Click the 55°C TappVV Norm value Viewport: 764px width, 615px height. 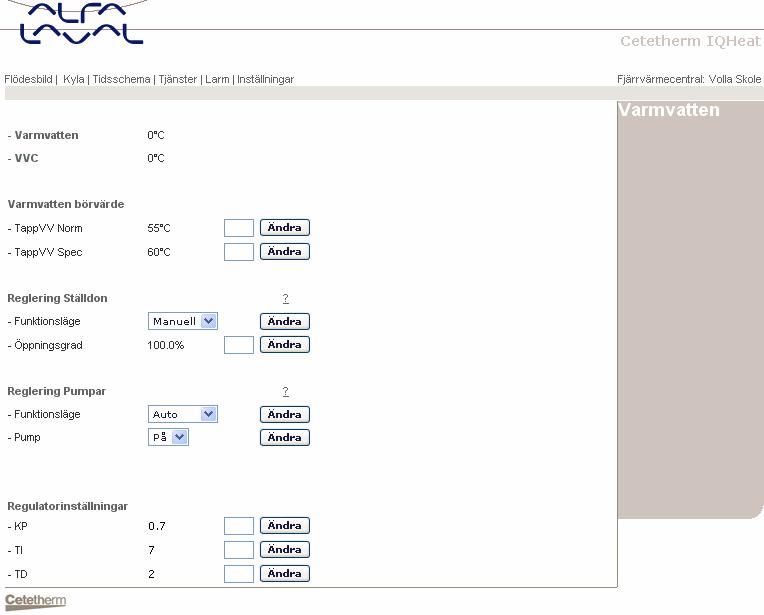[x=159, y=228]
